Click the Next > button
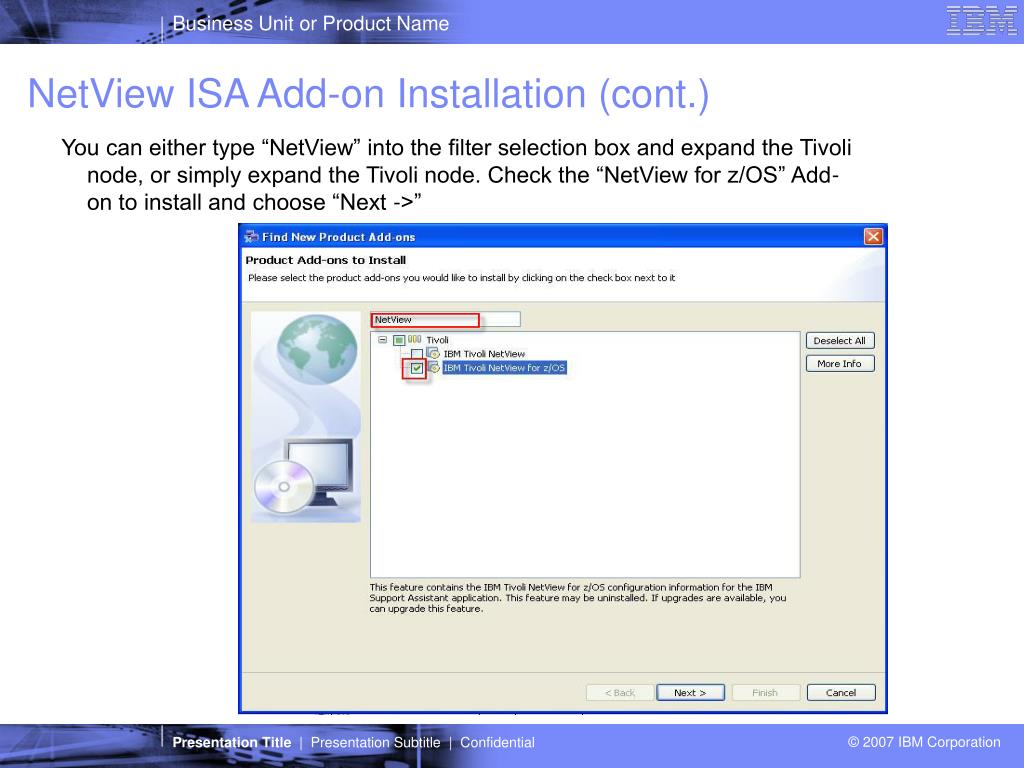Screen dimensions: 1024x768 coord(690,693)
